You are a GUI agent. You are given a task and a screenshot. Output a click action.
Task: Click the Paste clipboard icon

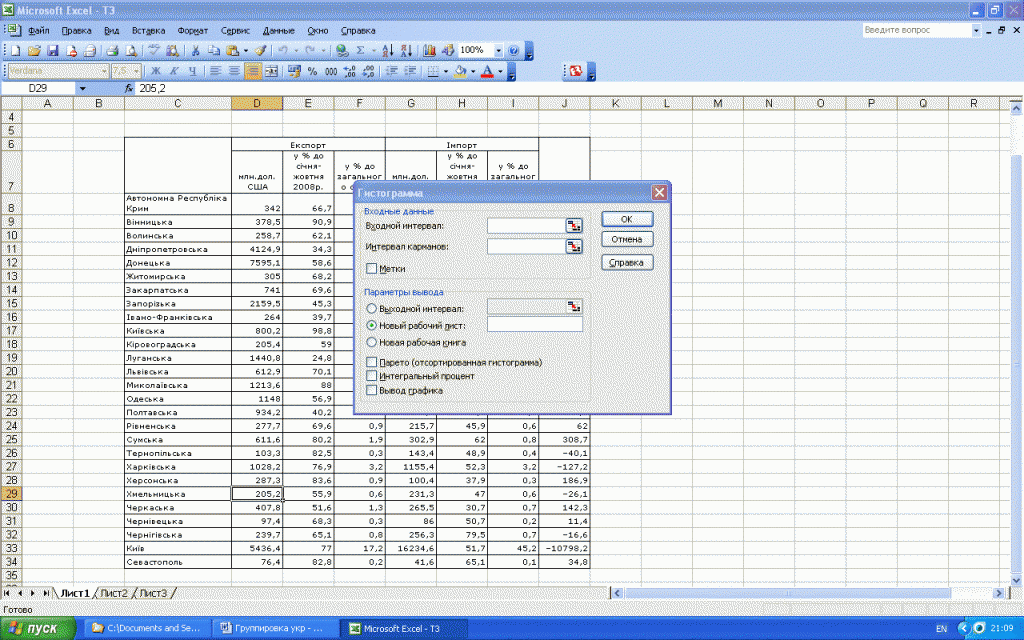pyautogui.click(x=232, y=50)
